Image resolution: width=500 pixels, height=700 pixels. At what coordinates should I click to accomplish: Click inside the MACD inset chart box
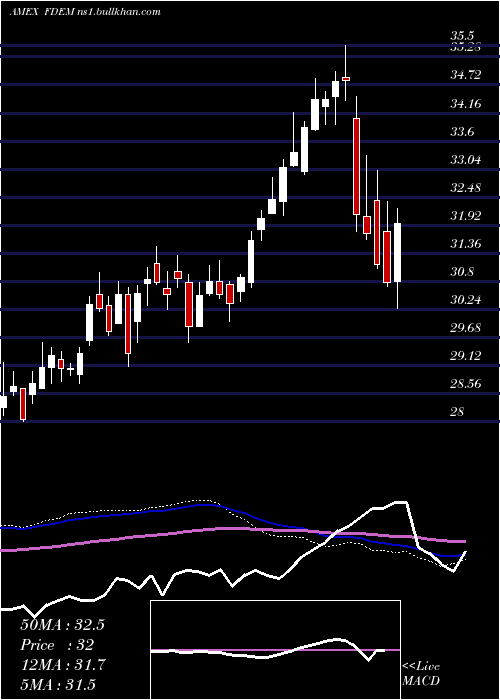point(275,650)
